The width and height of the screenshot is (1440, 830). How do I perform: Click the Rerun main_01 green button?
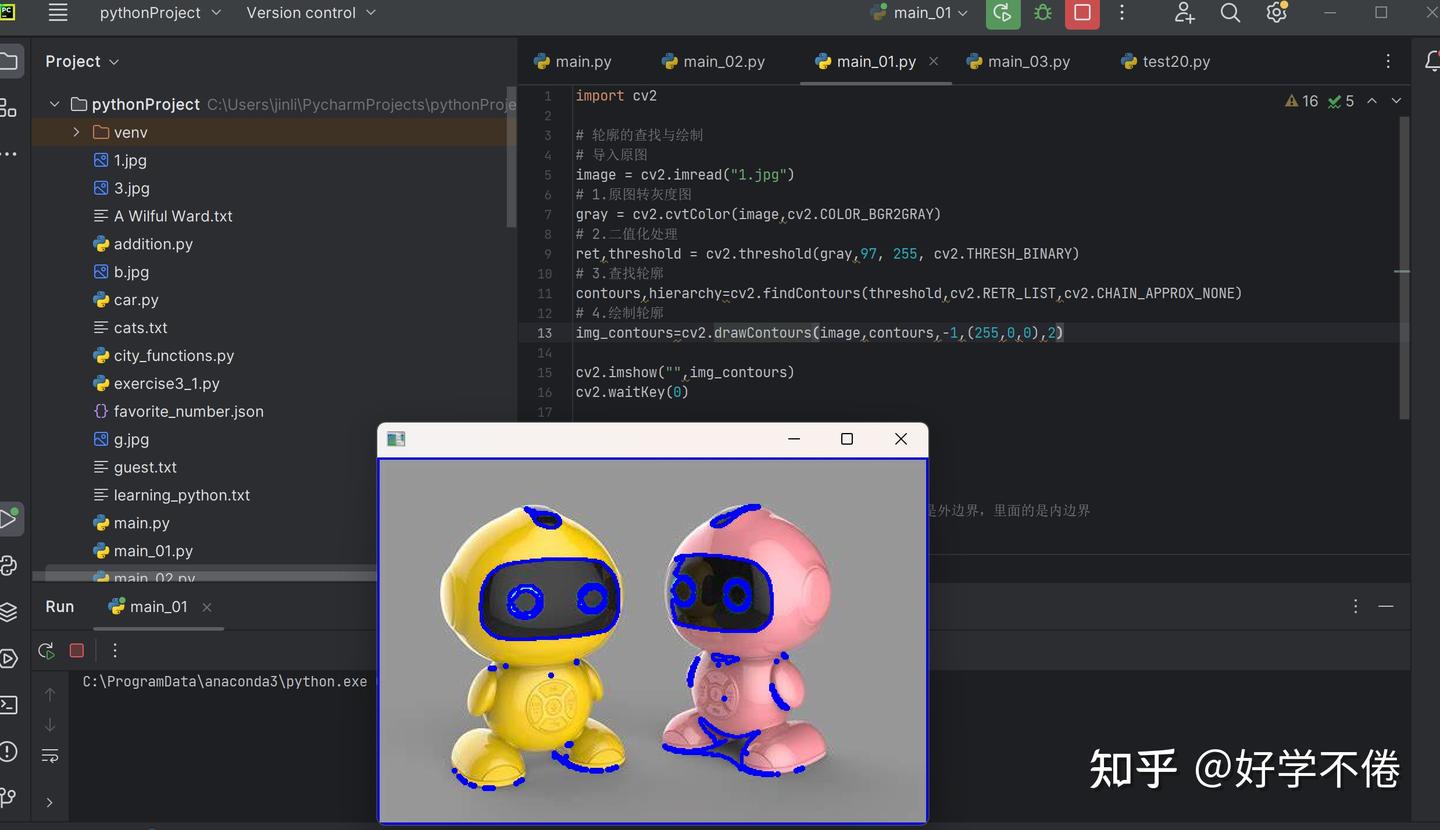coord(1002,13)
